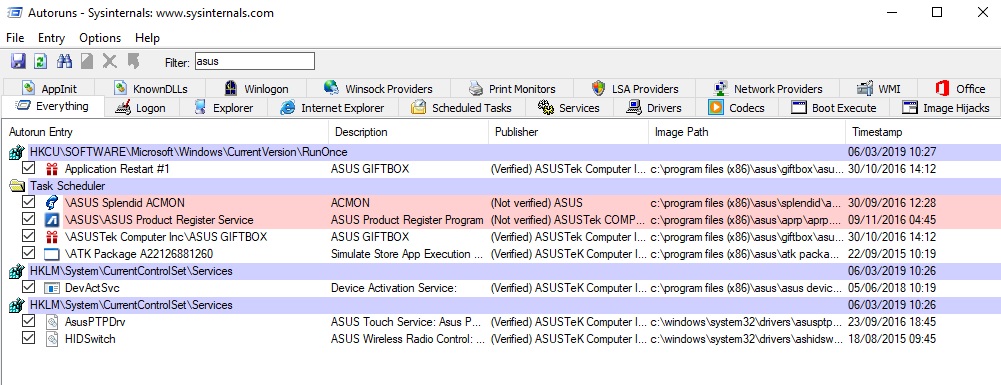Select the Device Activation Service: description
This screenshot has height=385, width=1001.
[394, 288]
